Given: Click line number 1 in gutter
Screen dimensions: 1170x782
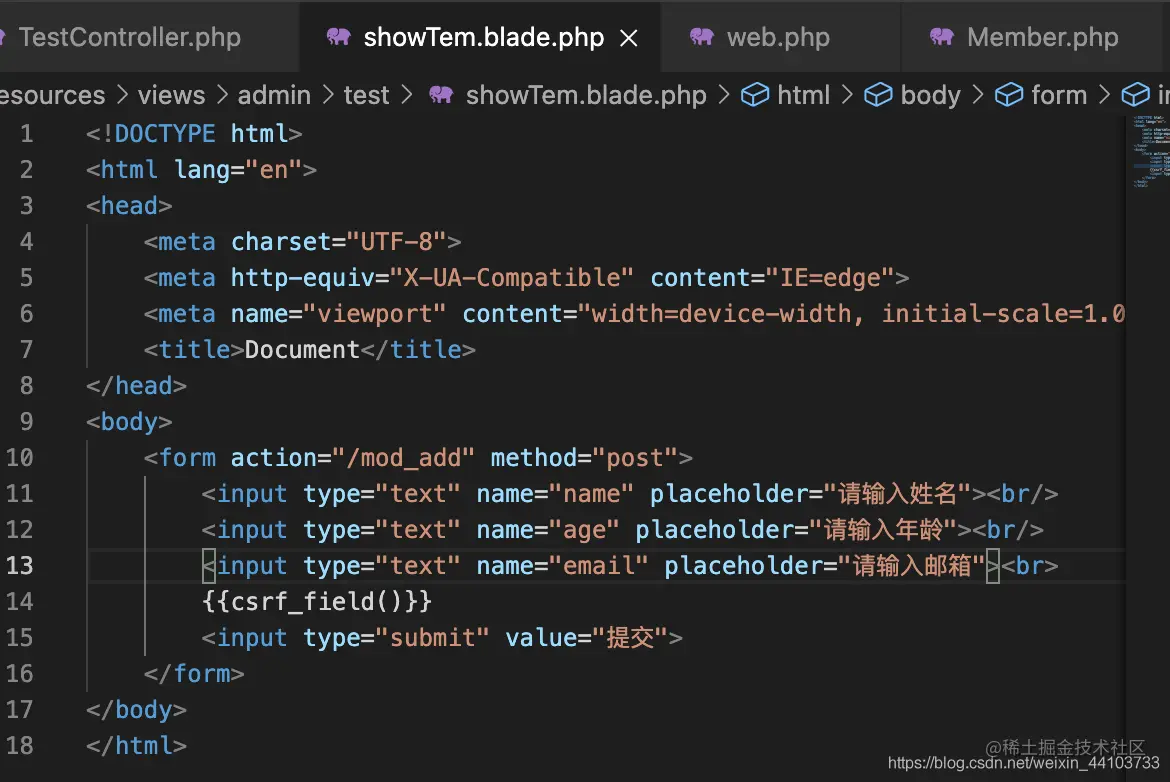Looking at the screenshot, I should [x=26, y=134].
